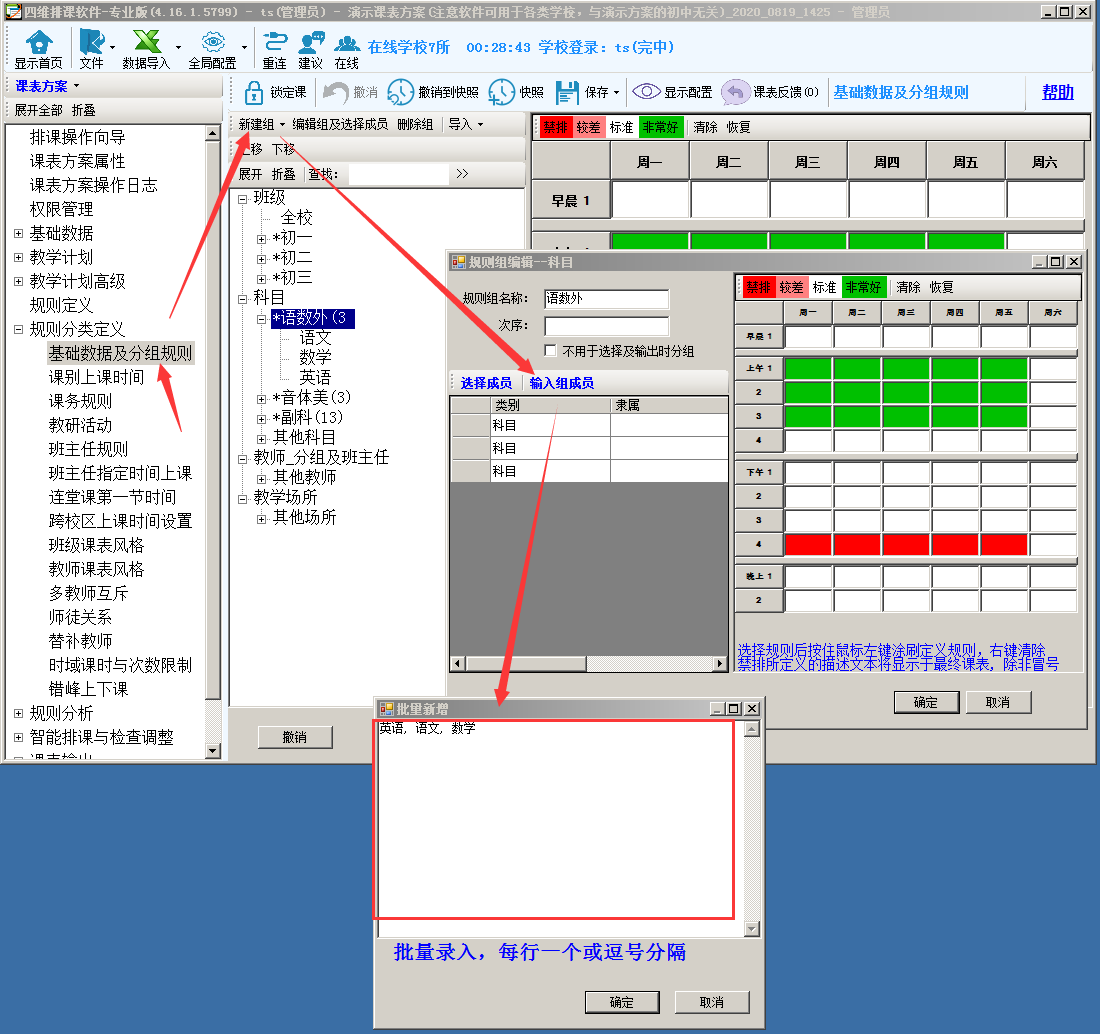Image resolution: width=1100 pixels, height=1034 pixels.
Task: Open the 帮助 help link
Action: click(1057, 92)
